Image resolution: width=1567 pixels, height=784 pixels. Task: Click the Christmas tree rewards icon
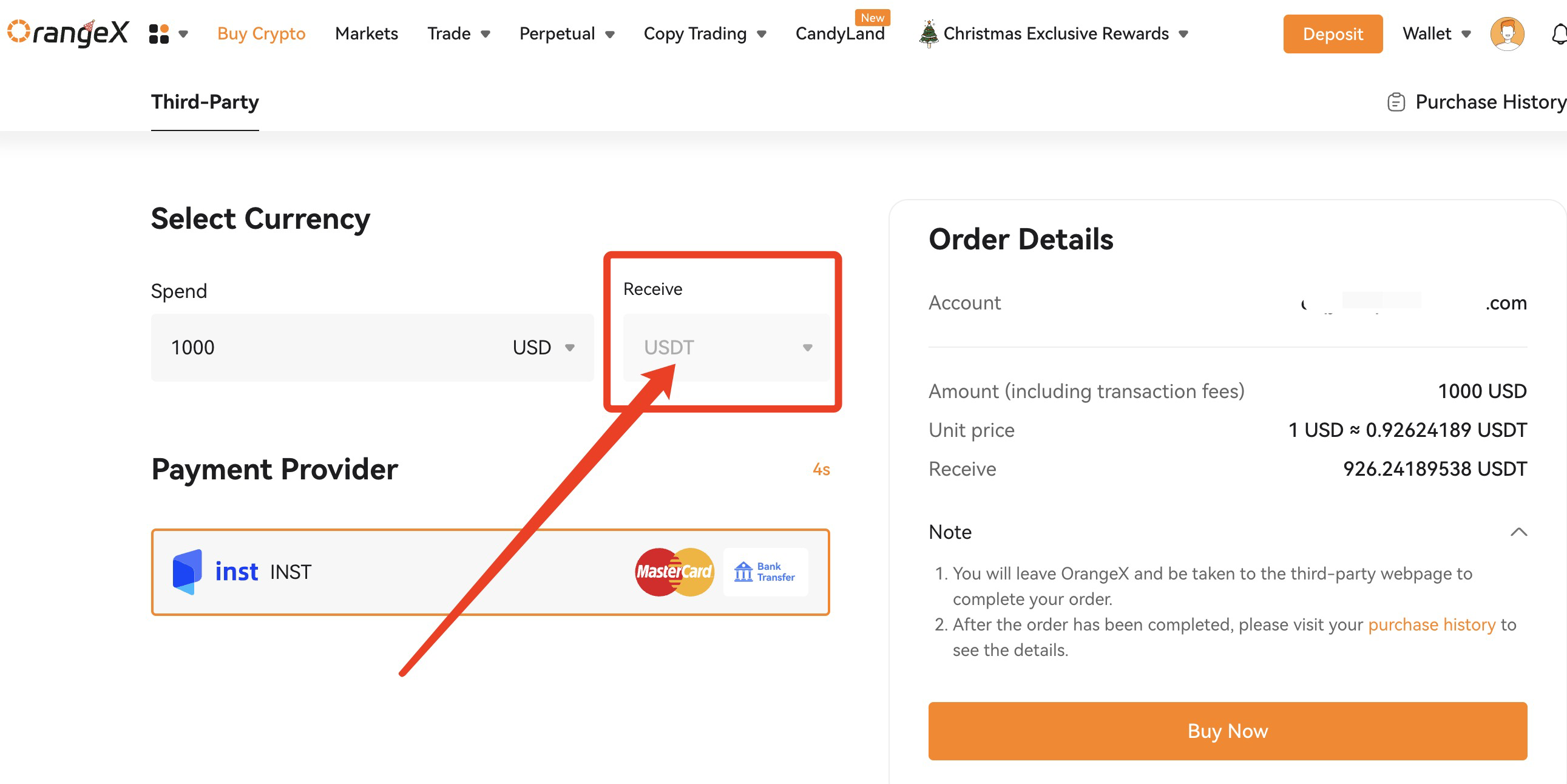[928, 33]
